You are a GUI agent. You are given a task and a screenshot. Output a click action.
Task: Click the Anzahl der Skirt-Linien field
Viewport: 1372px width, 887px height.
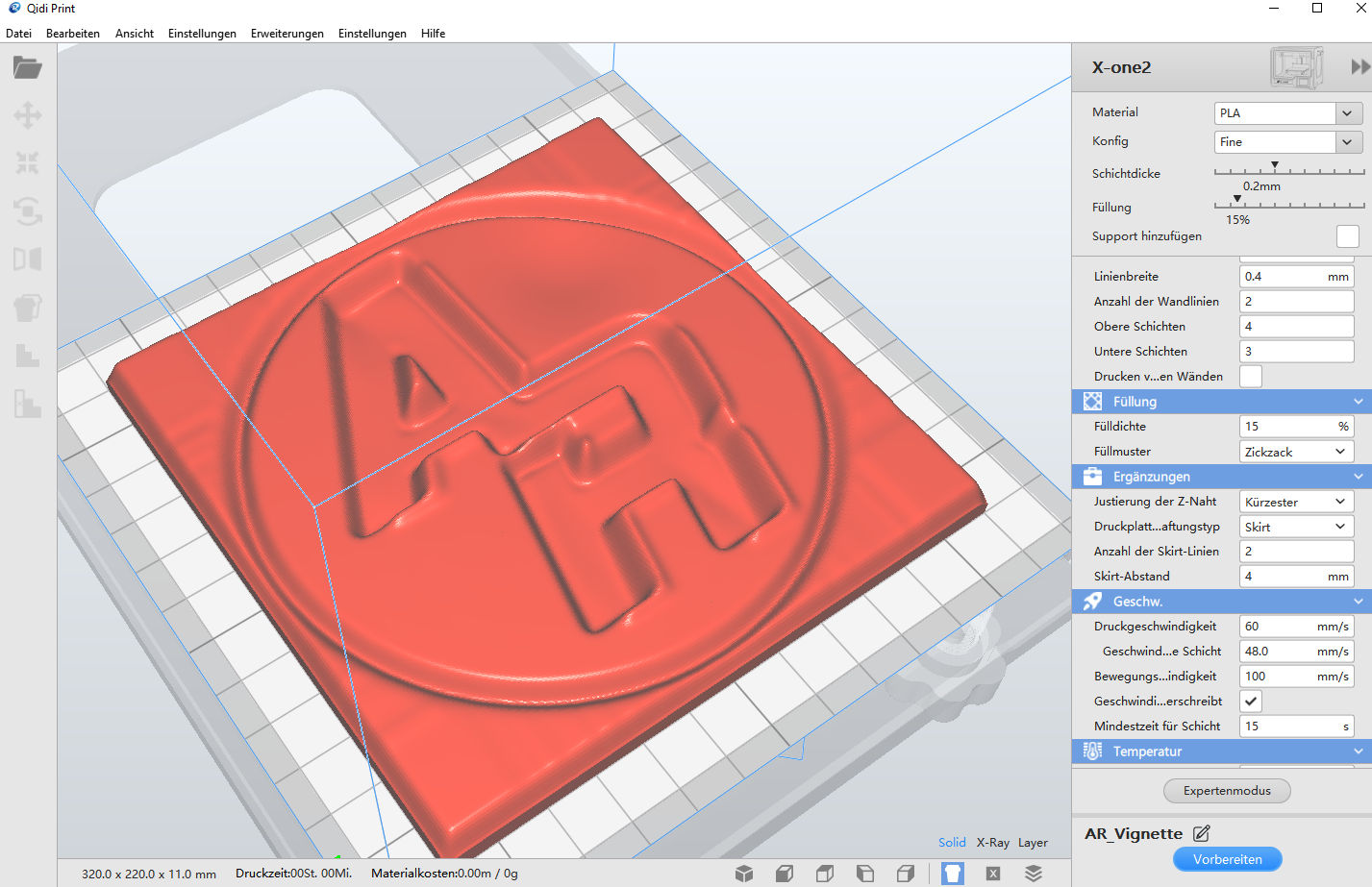[1297, 552]
